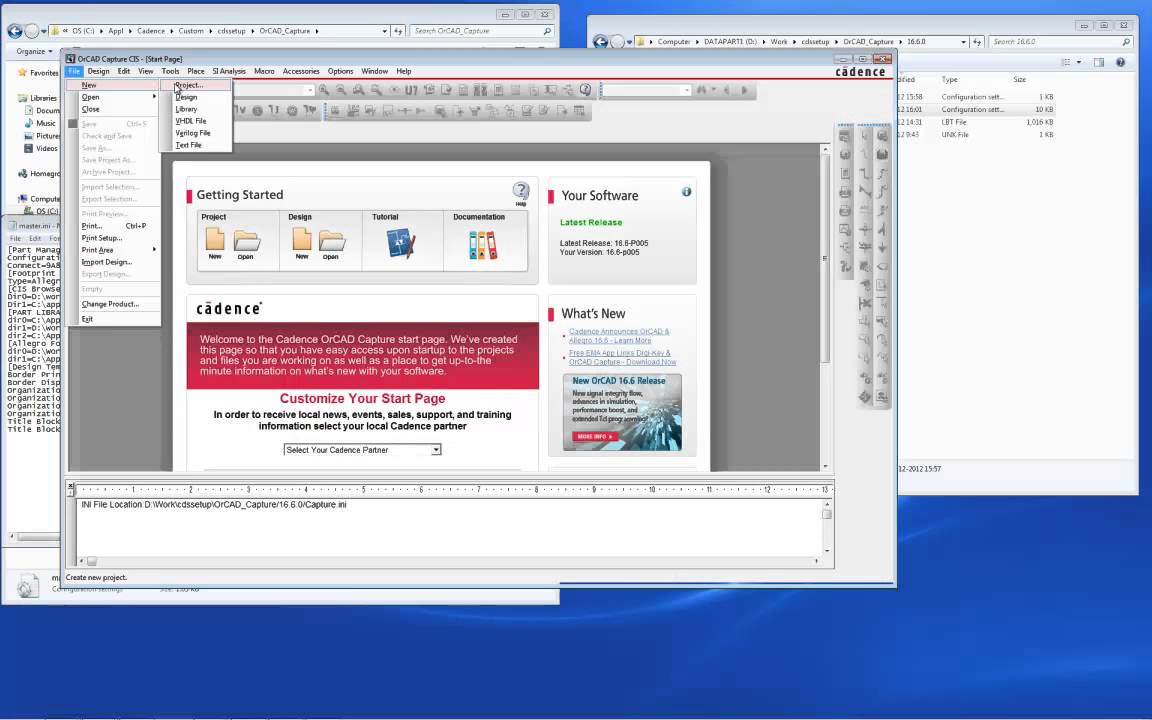
Task: Open the Documentation binders icon
Action: coord(483,245)
